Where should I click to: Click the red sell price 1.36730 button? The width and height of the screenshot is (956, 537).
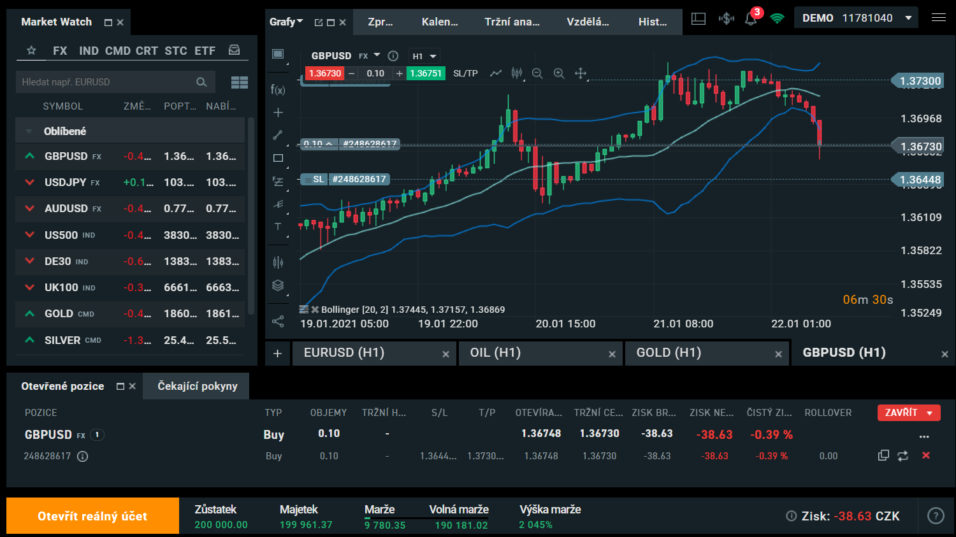point(325,73)
